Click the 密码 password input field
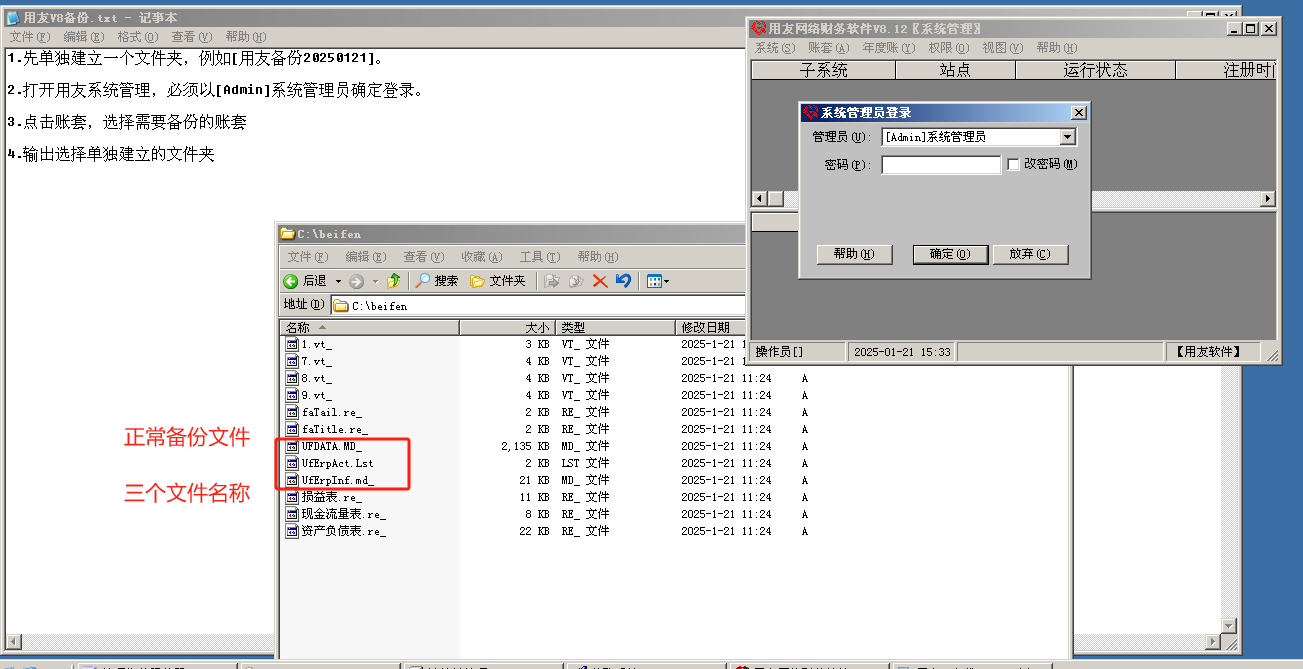The image size is (1303, 669). 941,165
